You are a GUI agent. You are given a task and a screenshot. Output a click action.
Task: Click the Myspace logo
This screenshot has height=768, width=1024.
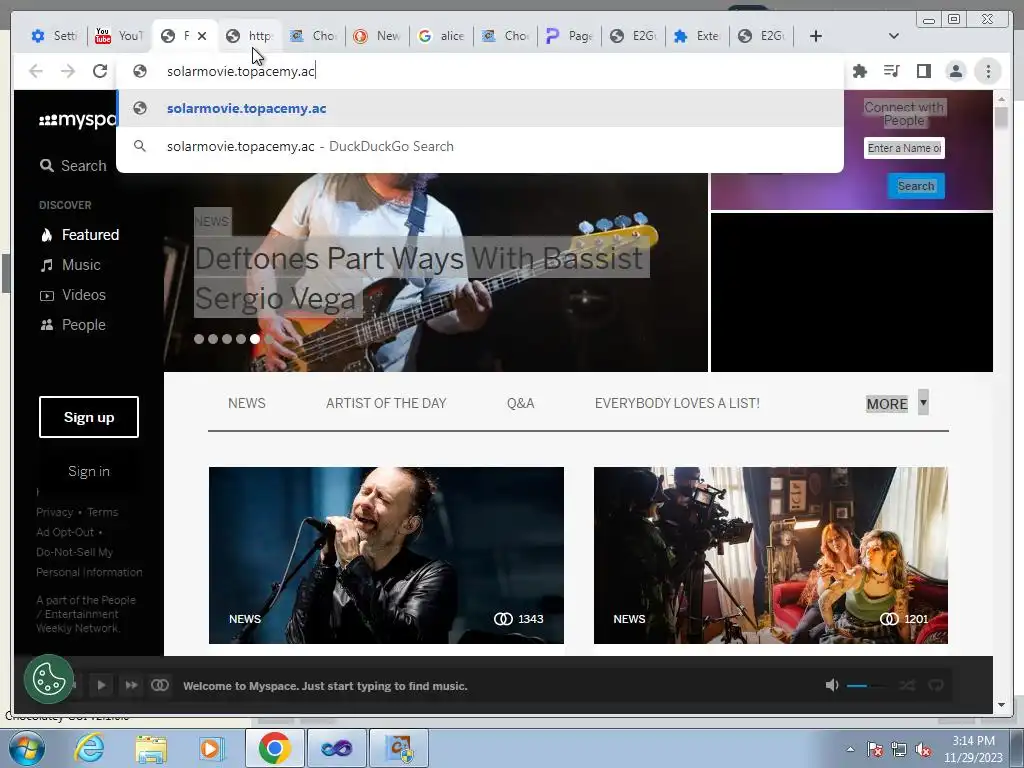tap(78, 120)
